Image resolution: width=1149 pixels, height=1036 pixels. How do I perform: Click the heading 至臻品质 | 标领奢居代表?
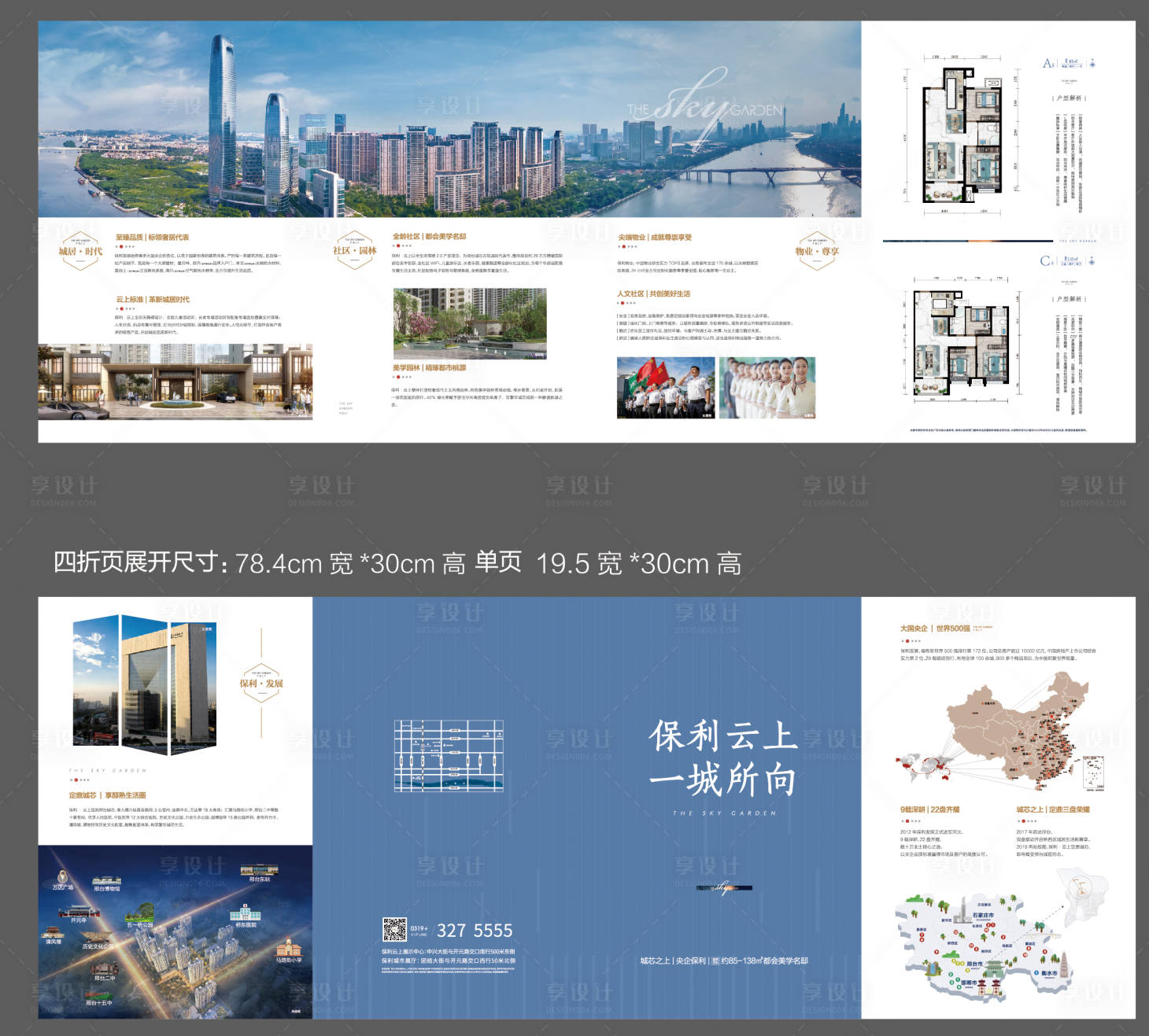point(153,237)
